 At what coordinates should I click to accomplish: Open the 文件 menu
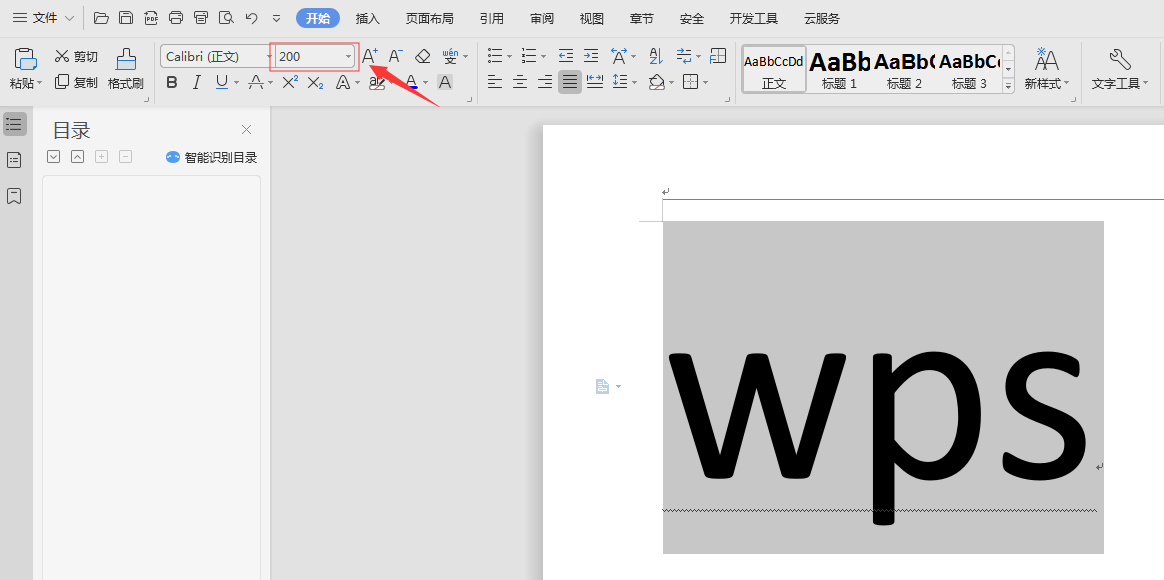(x=44, y=18)
